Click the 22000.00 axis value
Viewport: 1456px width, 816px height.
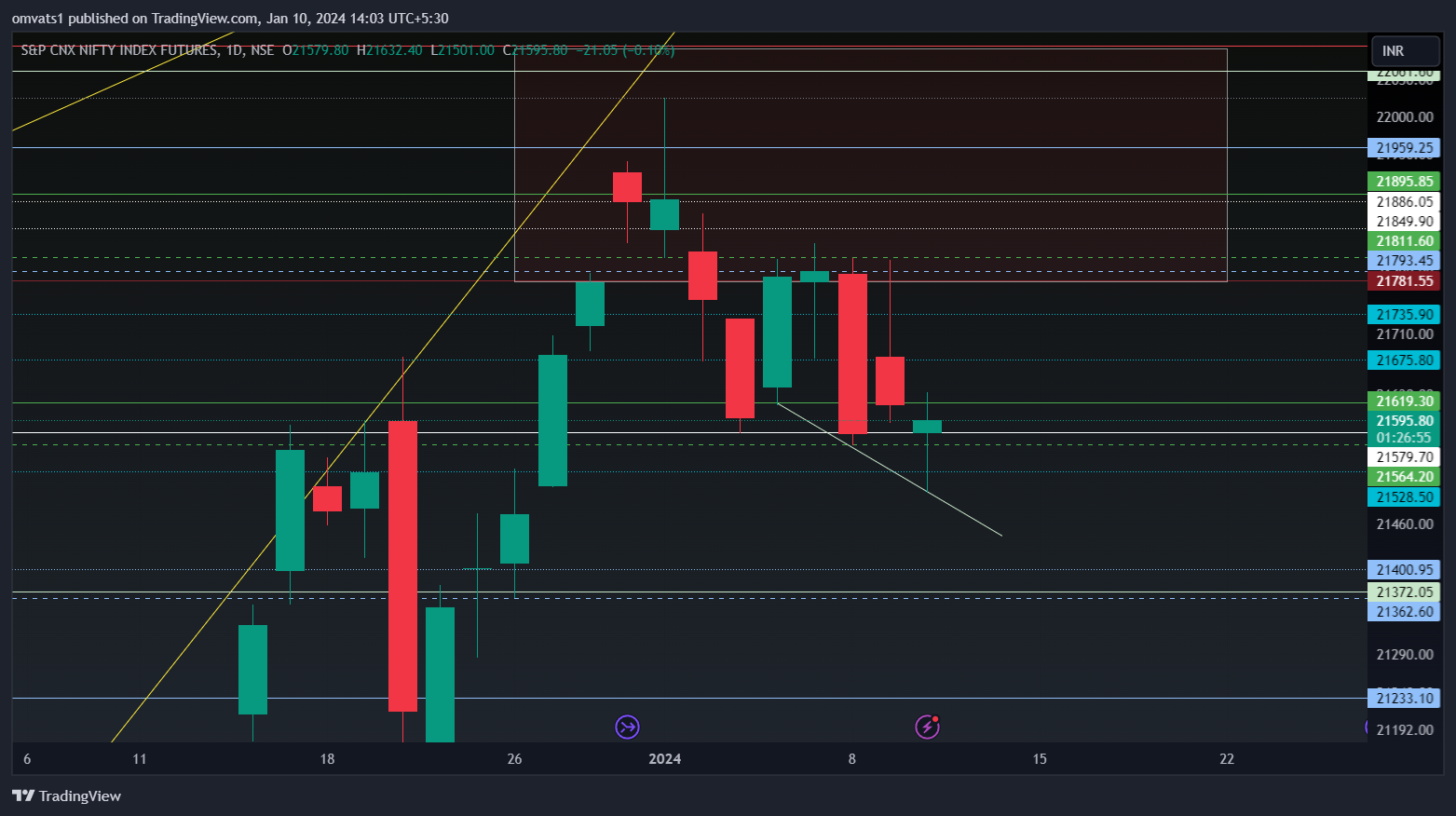(1405, 117)
